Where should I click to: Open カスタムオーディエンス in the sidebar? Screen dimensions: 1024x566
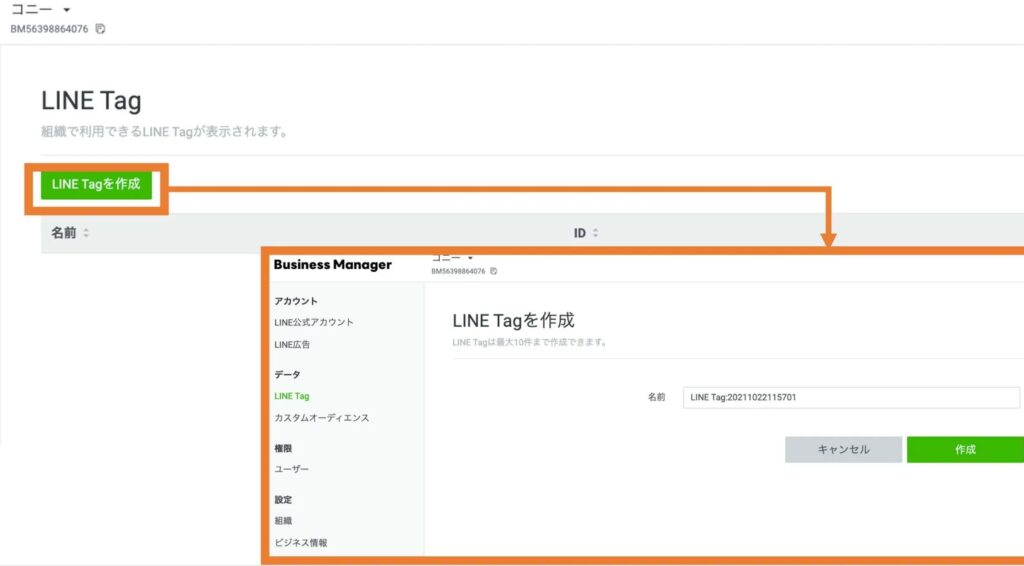(x=321, y=418)
